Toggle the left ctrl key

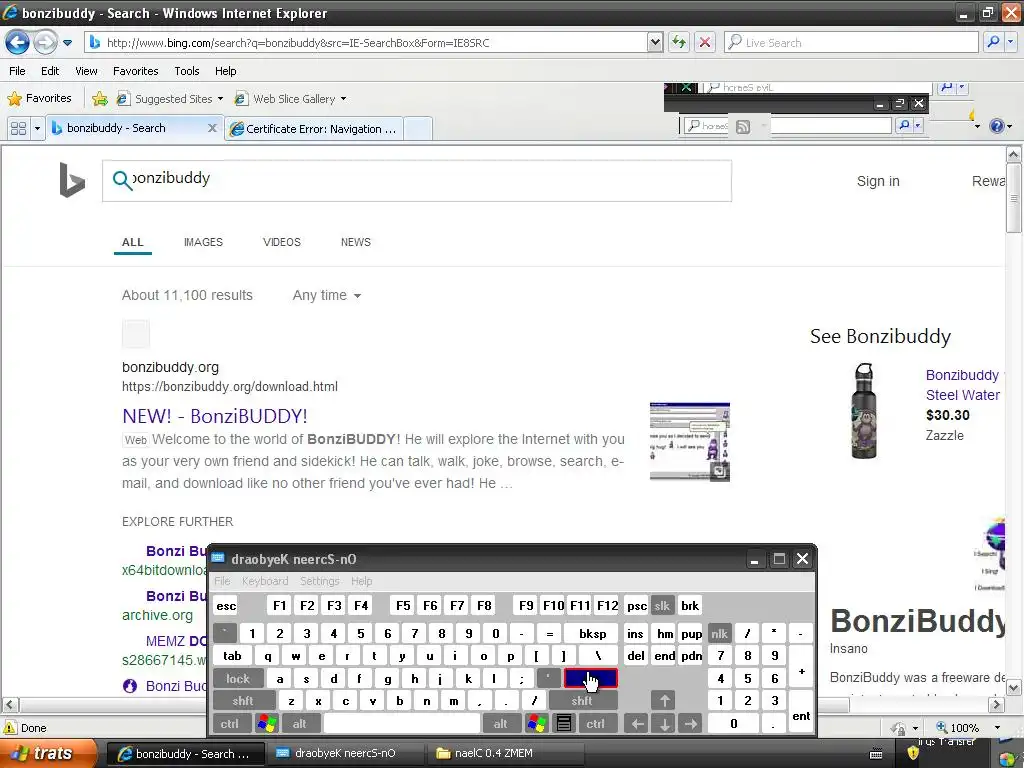click(x=230, y=724)
